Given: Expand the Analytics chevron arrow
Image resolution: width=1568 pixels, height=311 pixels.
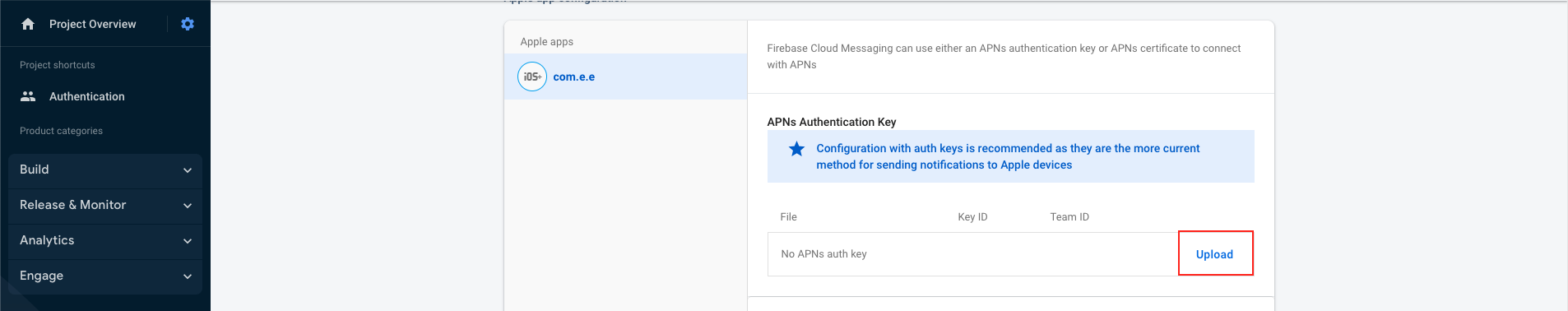Looking at the screenshot, I should point(188,241).
